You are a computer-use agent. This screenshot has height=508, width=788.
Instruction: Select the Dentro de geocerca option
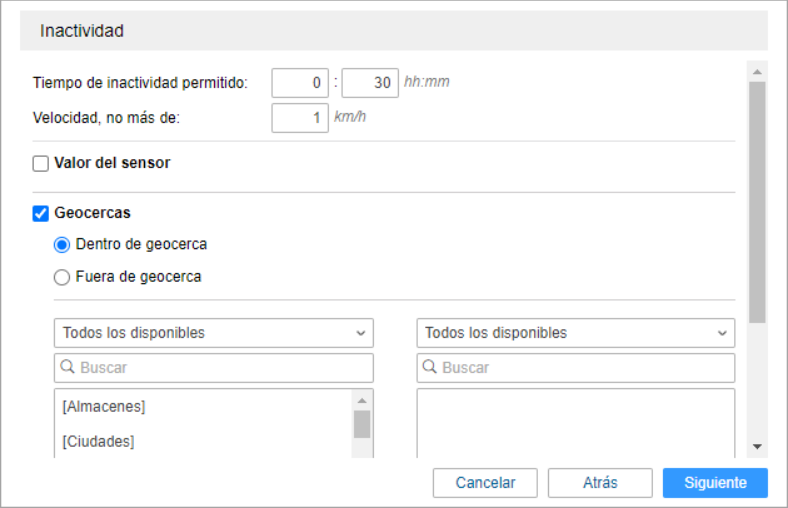(x=62, y=245)
